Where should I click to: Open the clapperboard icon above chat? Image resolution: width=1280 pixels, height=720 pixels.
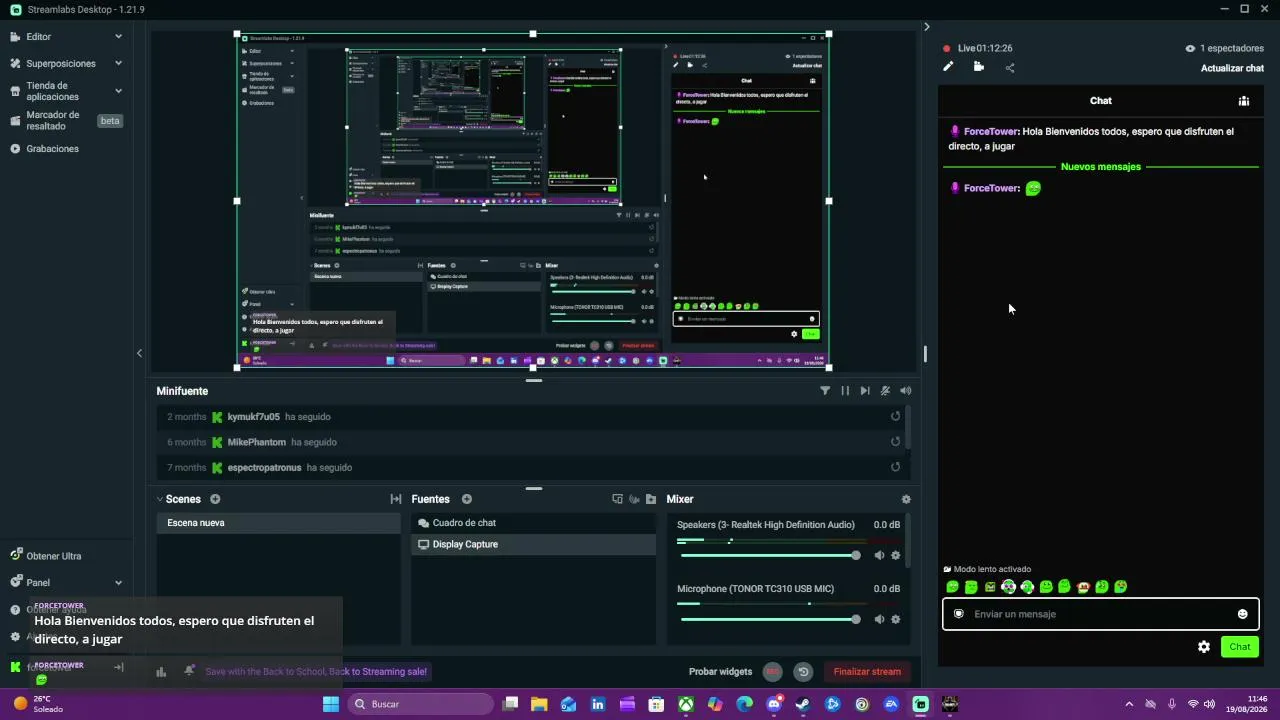tap(979, 67)
